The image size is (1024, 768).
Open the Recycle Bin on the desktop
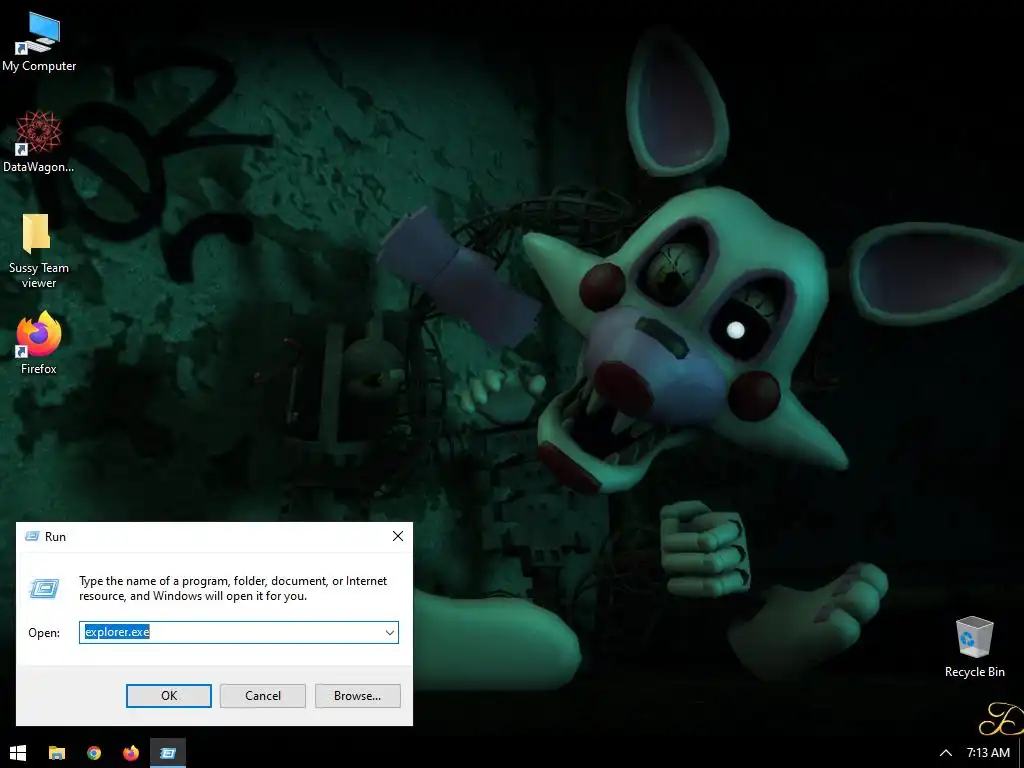(x=974, y=647)
